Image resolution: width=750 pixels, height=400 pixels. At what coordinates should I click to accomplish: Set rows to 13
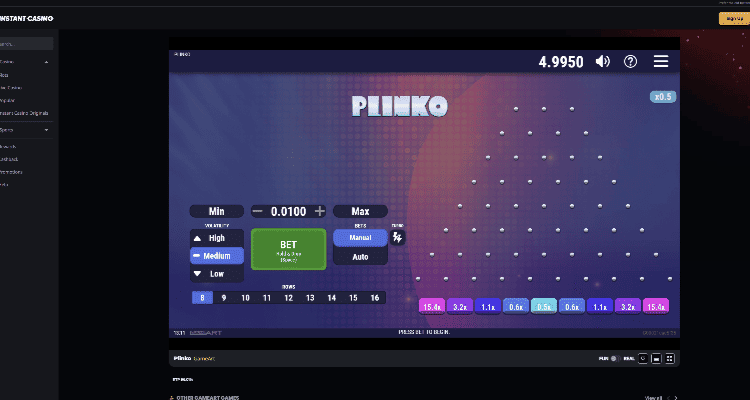click(310, 298)
